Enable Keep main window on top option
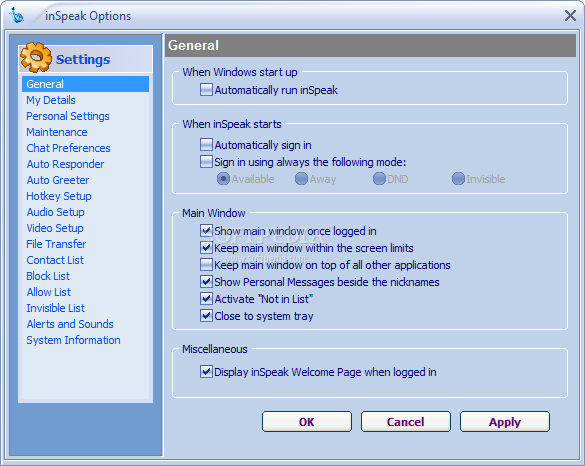This screenshot has width=585, height=466. tap(206, 265)
